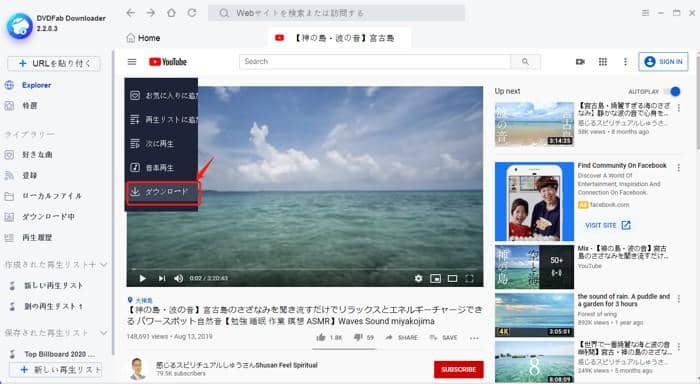Open the YouTube guide hamburger menu
The image size is (700, 384).
132,62
